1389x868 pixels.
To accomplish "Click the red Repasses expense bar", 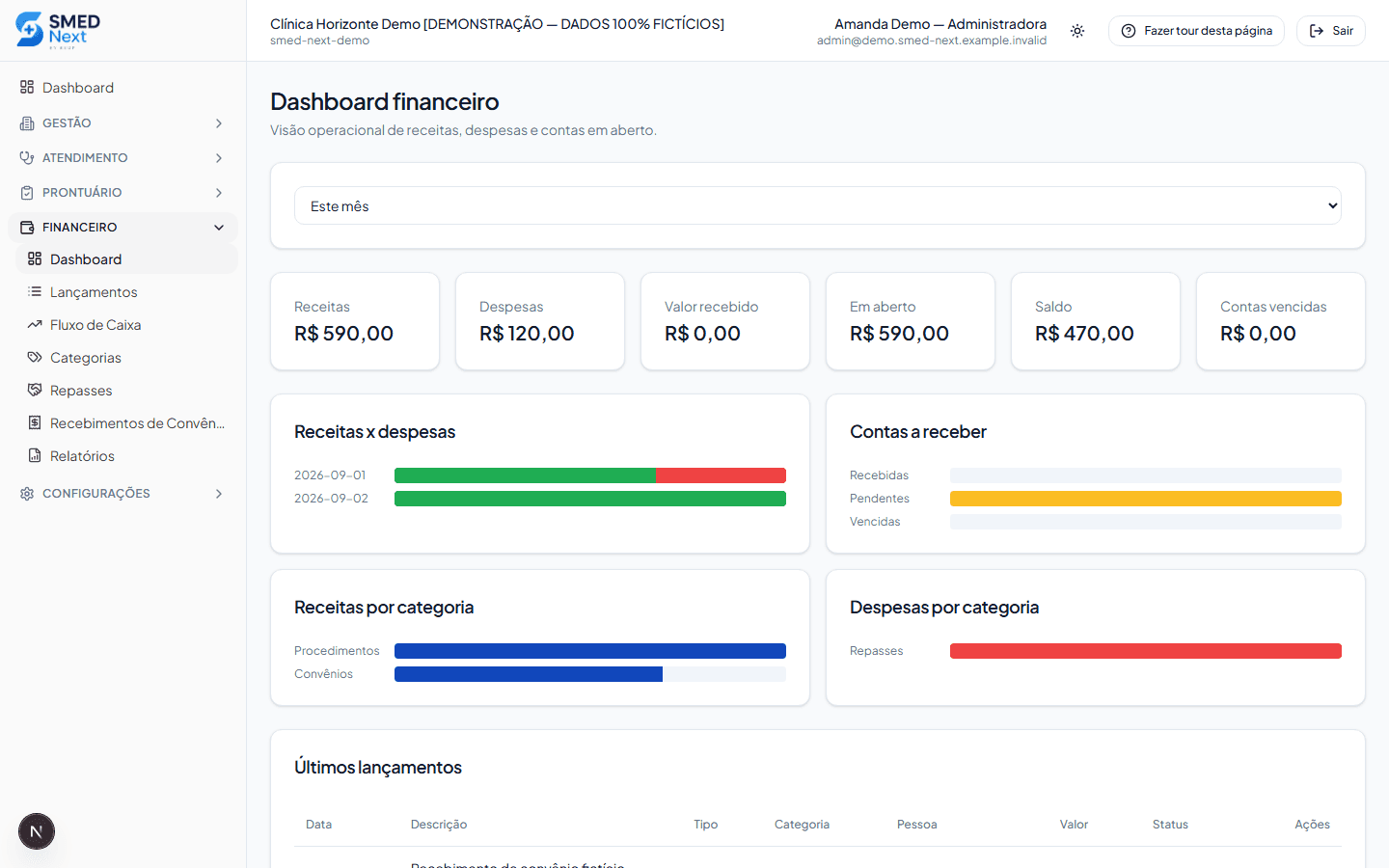I will (1146, 651).
